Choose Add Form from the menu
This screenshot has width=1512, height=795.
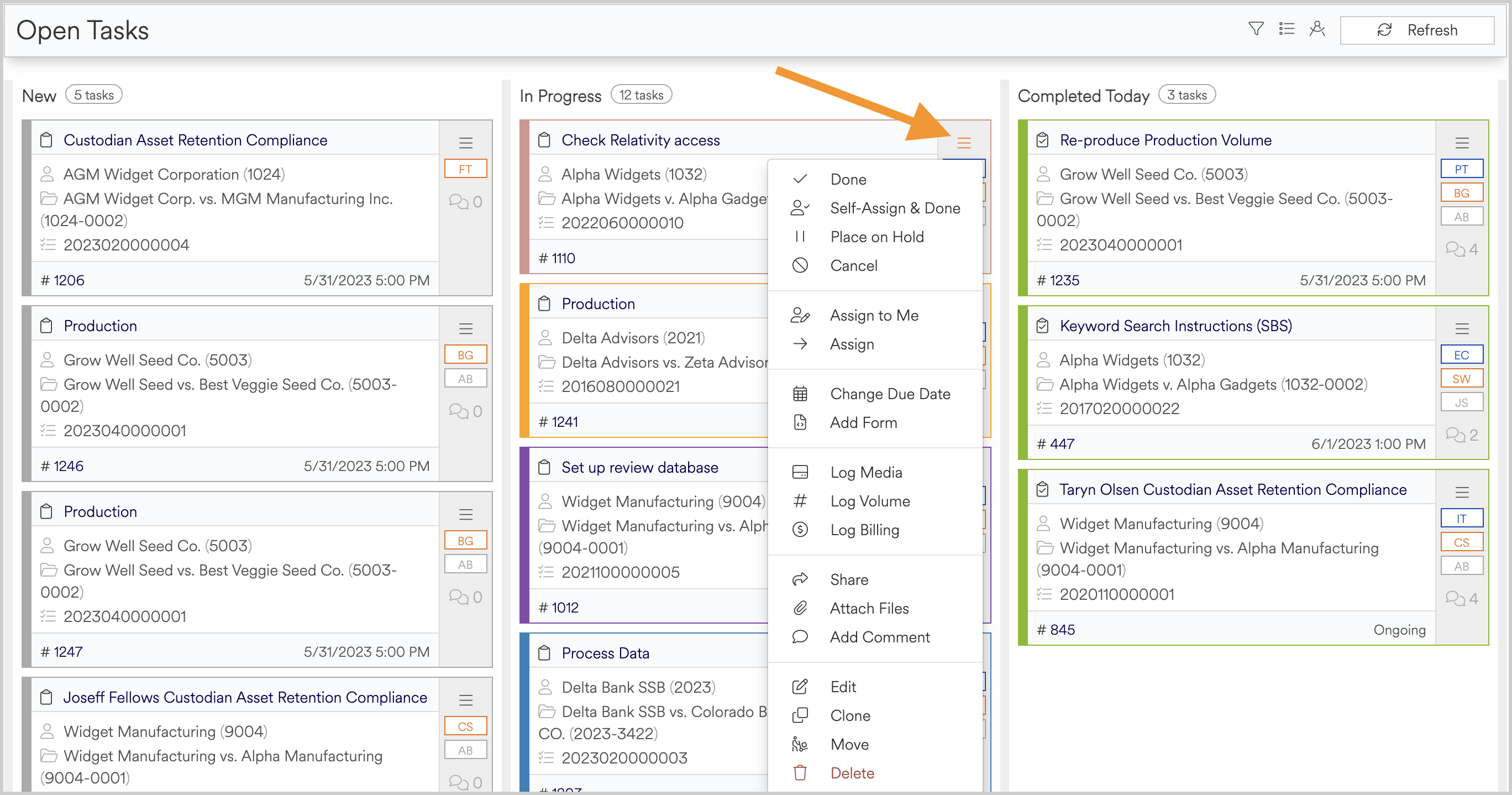tap(875, 423)
